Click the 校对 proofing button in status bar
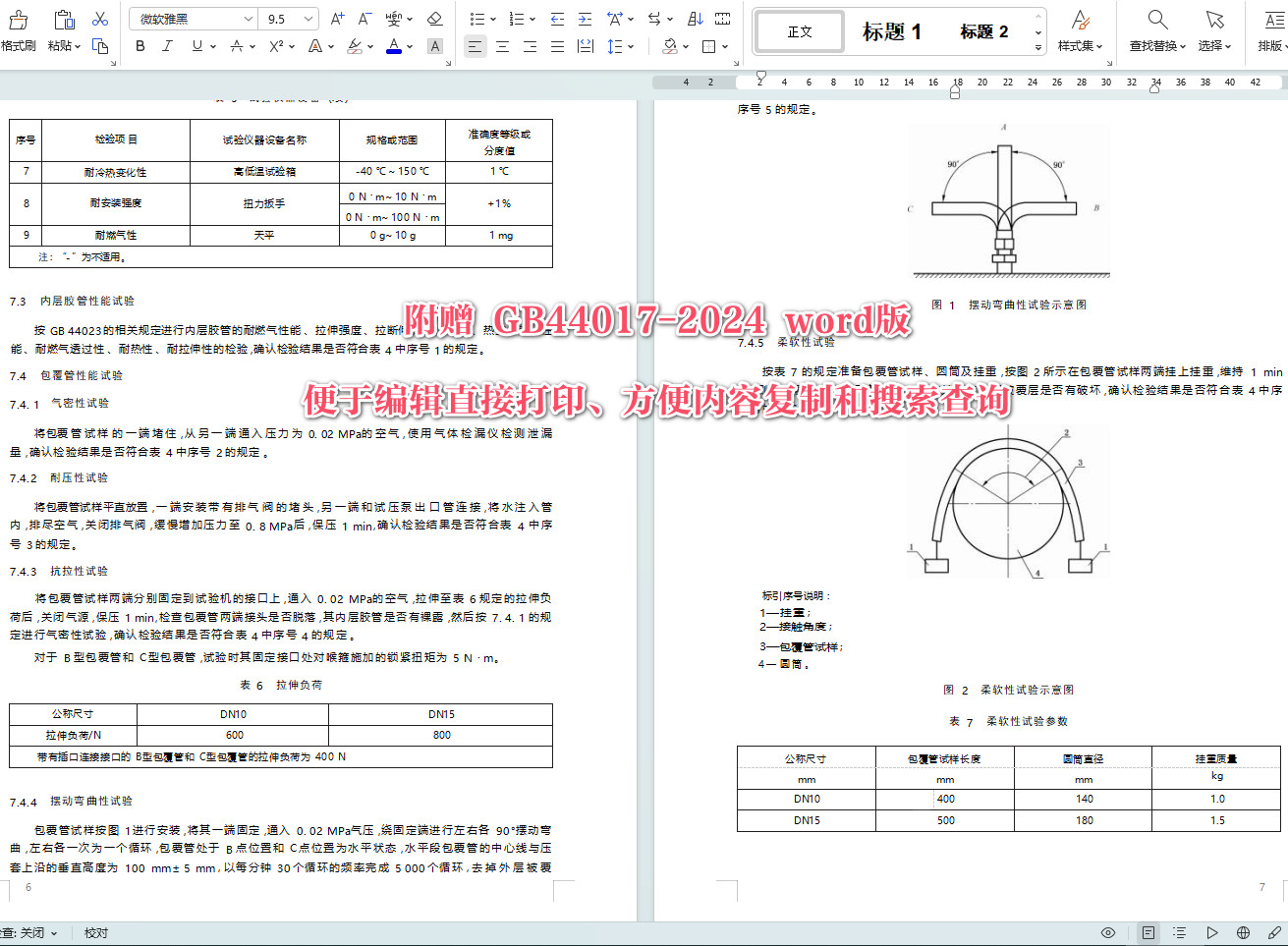Screen dimensions: 1288x946 pyautogui.click(x=95, y=932)
